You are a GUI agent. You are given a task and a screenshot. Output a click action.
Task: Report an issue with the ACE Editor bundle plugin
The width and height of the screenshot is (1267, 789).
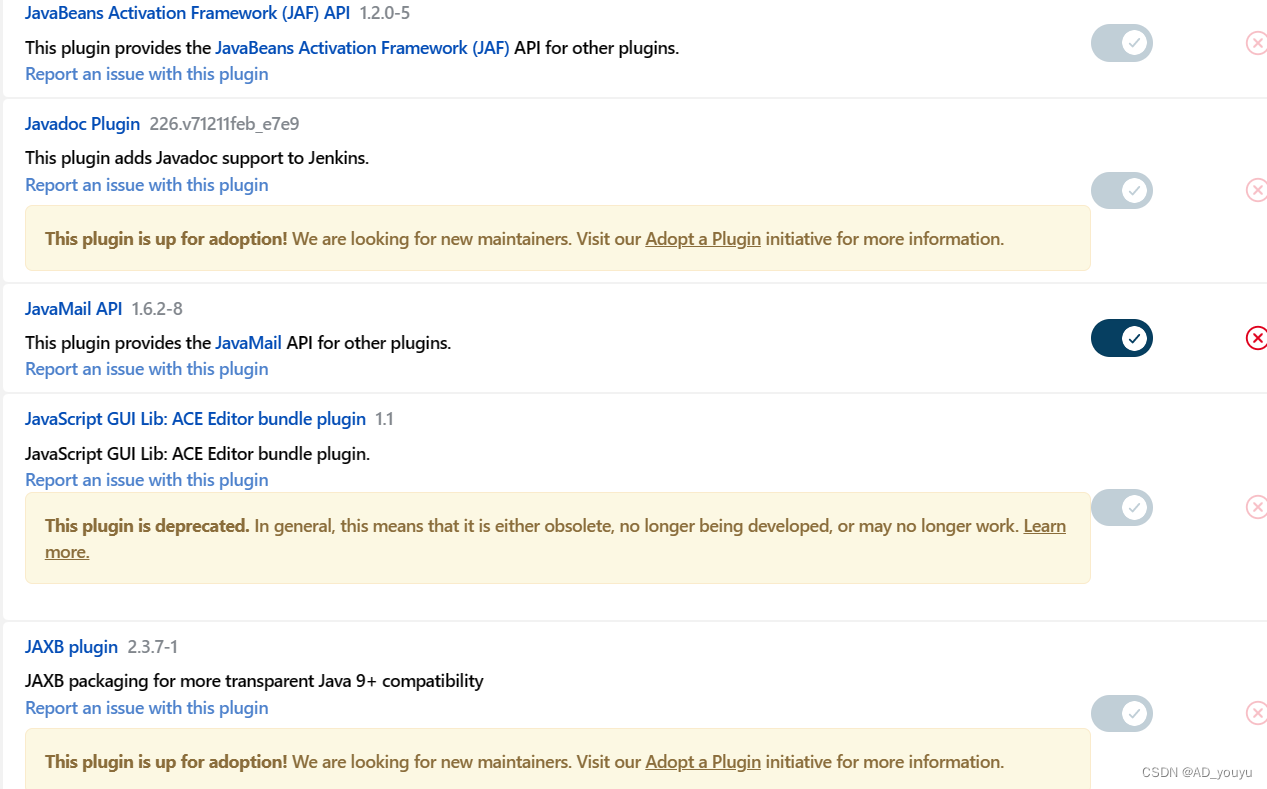pyautogui.click(x=147, y=480)
